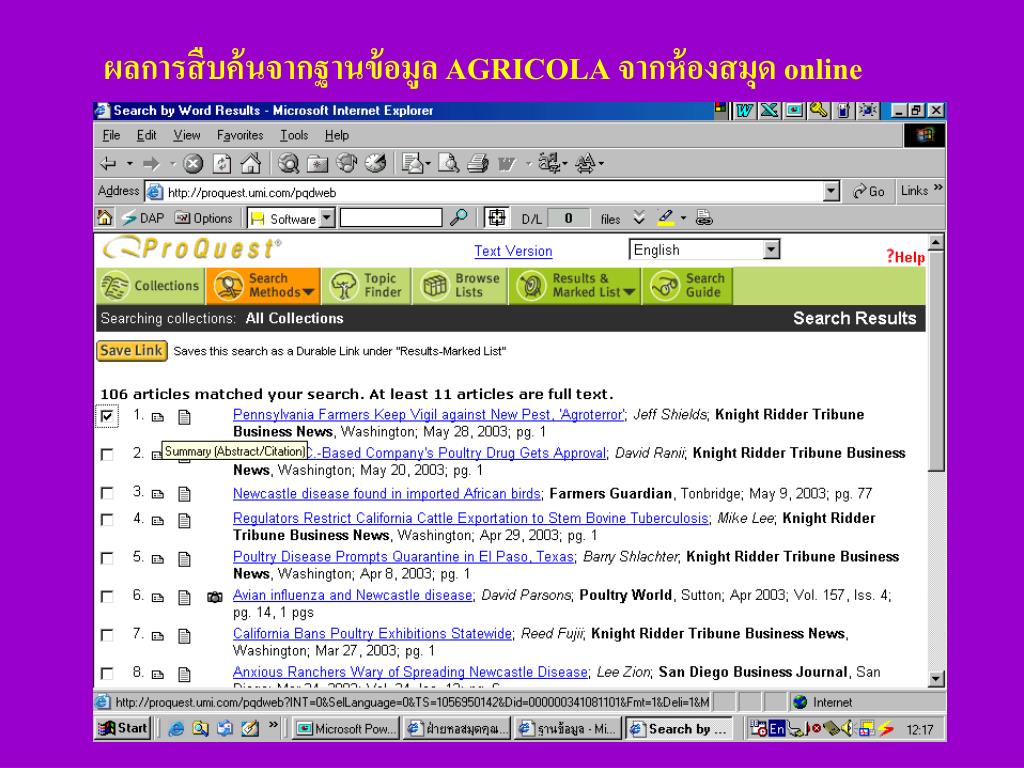The width and height of the screenshot is (1024, 768).
Task: Expand the Search Methods menu
Action: (263, 286)
